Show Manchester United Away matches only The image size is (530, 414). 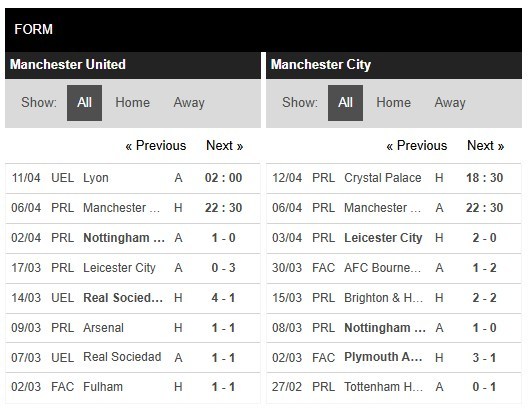(x=189, y=103)
